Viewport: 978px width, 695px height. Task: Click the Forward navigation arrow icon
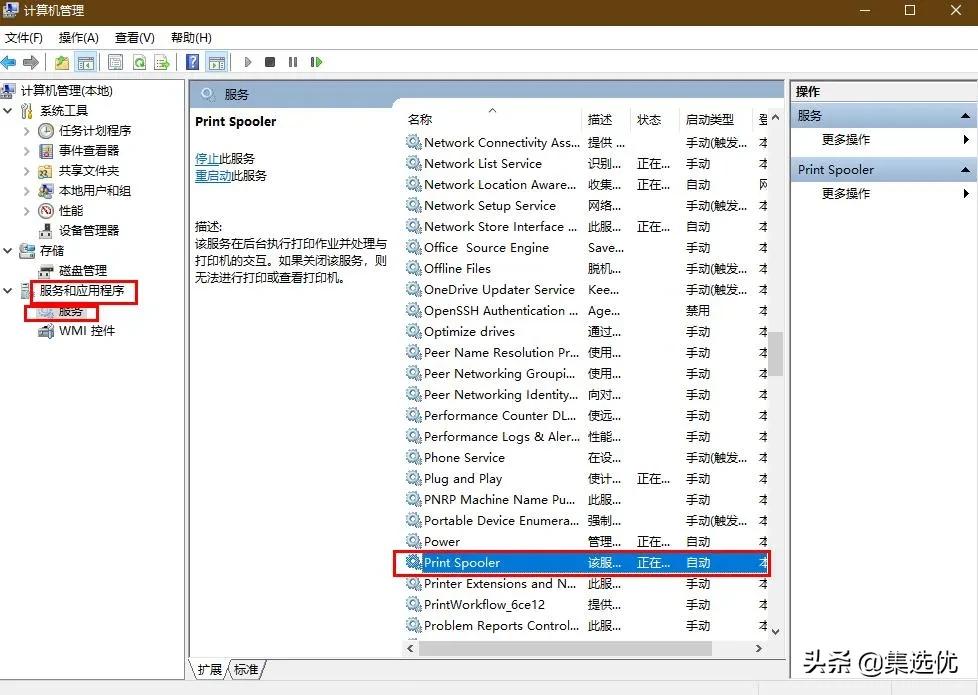[31, 62]
